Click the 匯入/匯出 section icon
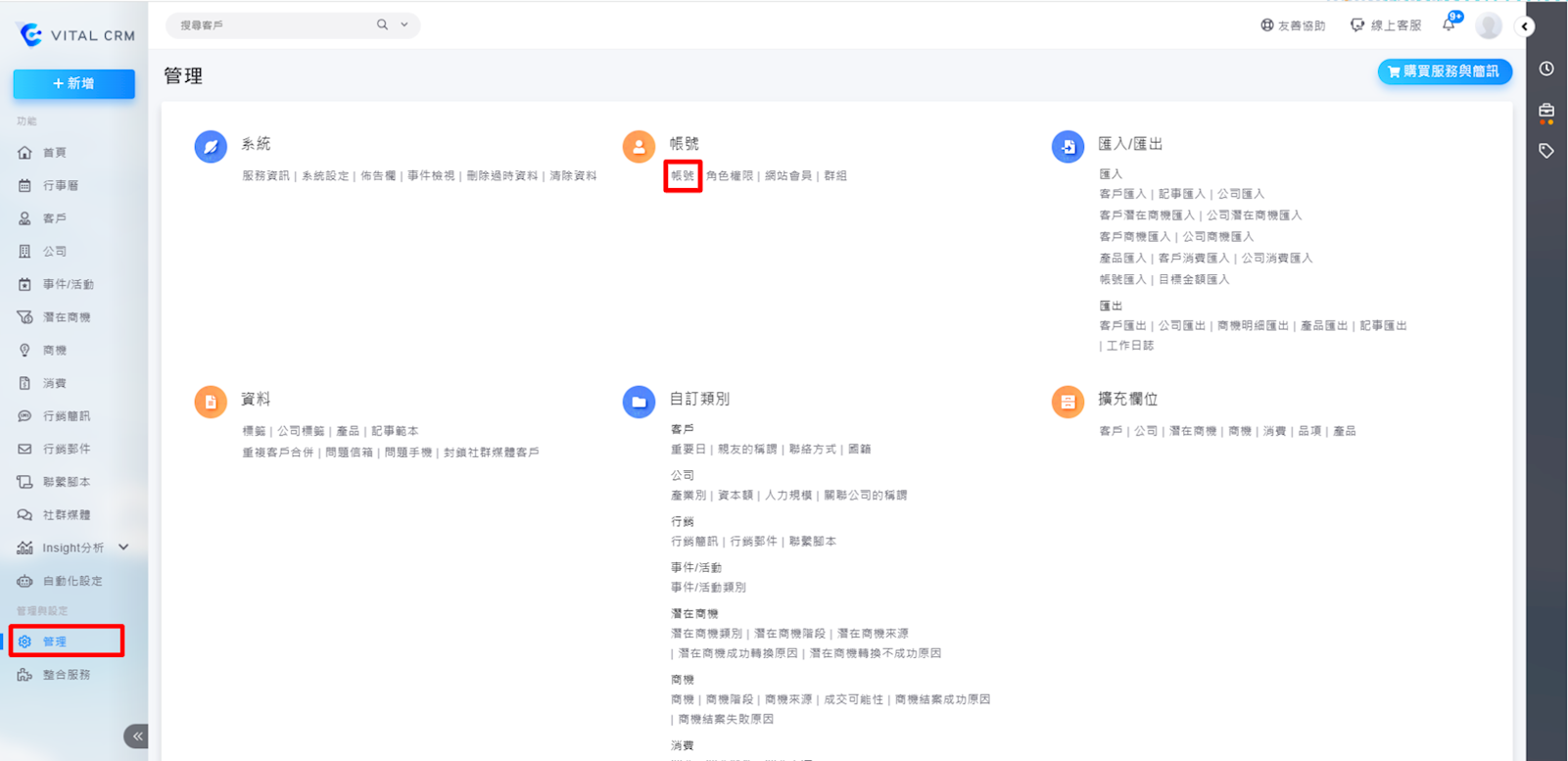The width and height of the screenshot is (1568, 761). coord(1068,147)
